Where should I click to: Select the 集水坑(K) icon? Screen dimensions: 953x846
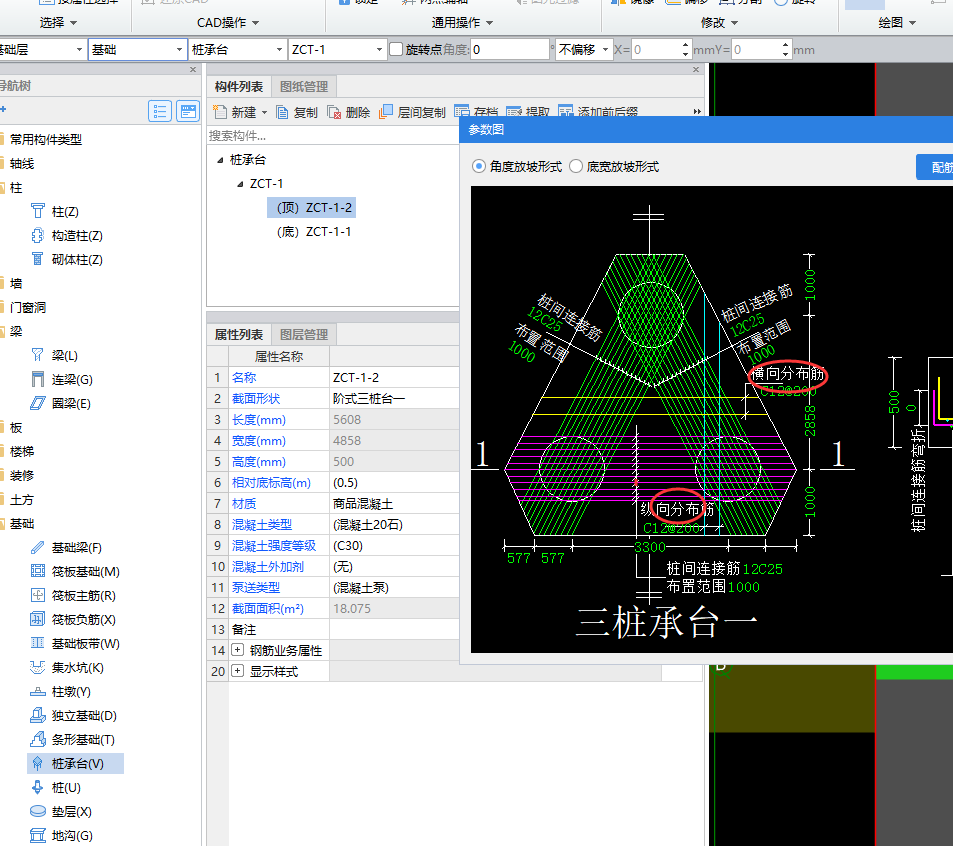[38, 667]
